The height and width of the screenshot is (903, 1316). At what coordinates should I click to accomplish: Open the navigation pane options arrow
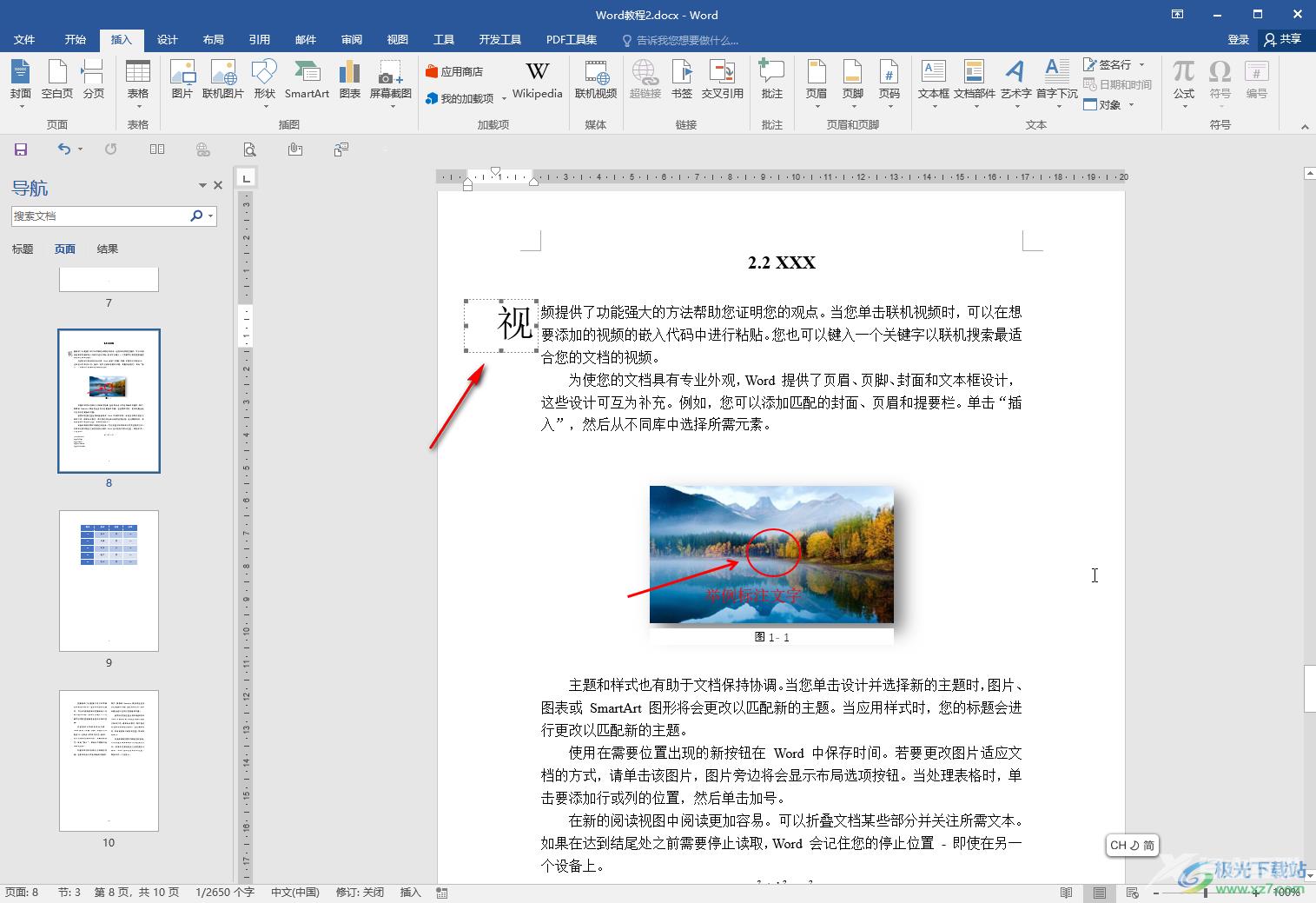click(202, 185)
